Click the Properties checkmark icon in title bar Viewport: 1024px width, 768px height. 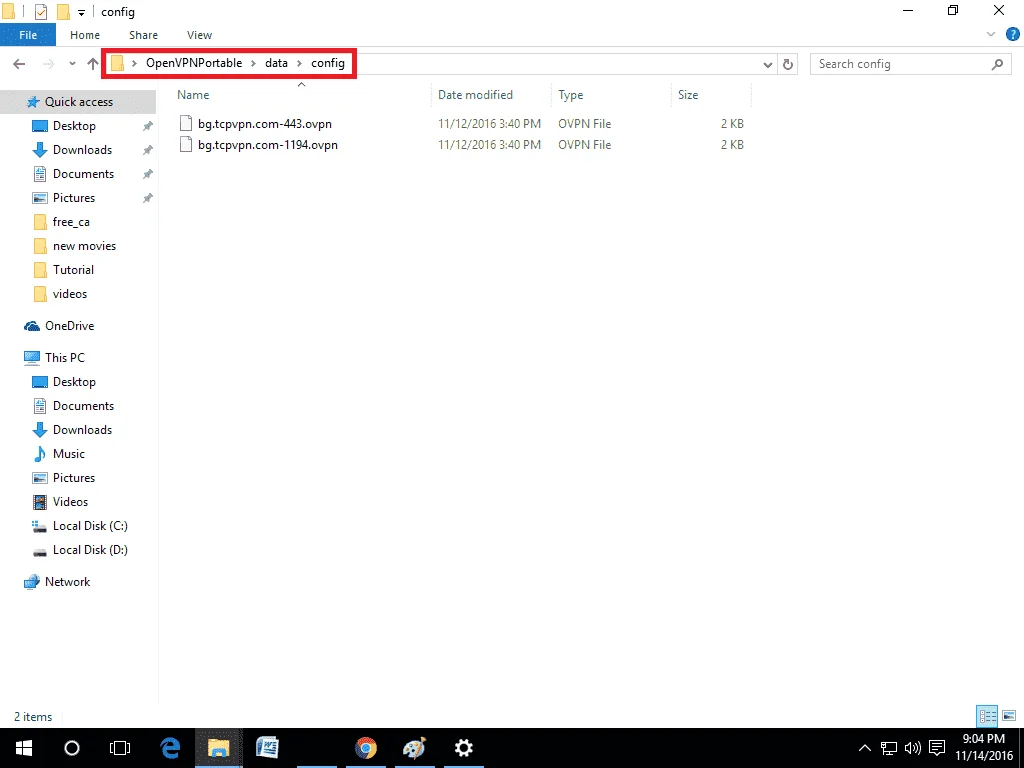[40, 12]
